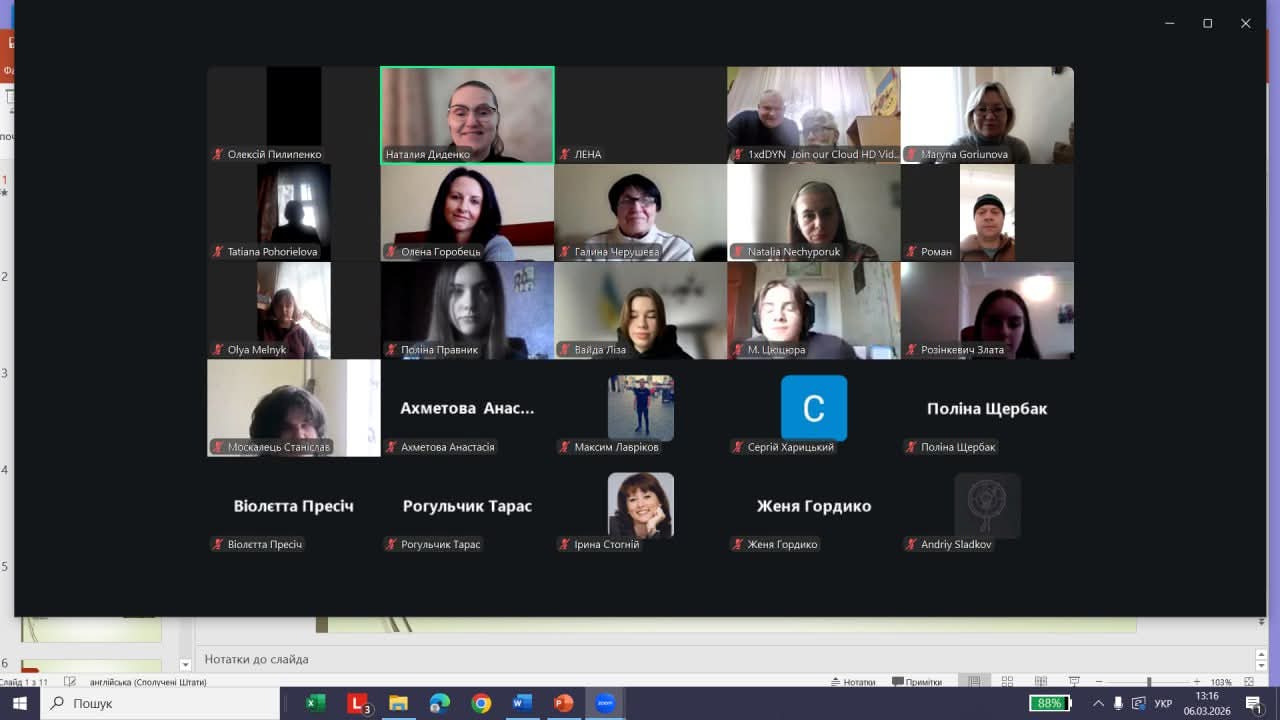Toggle the Примітки comments pane
Screen dimensions: 1280x720
[916, 682]
